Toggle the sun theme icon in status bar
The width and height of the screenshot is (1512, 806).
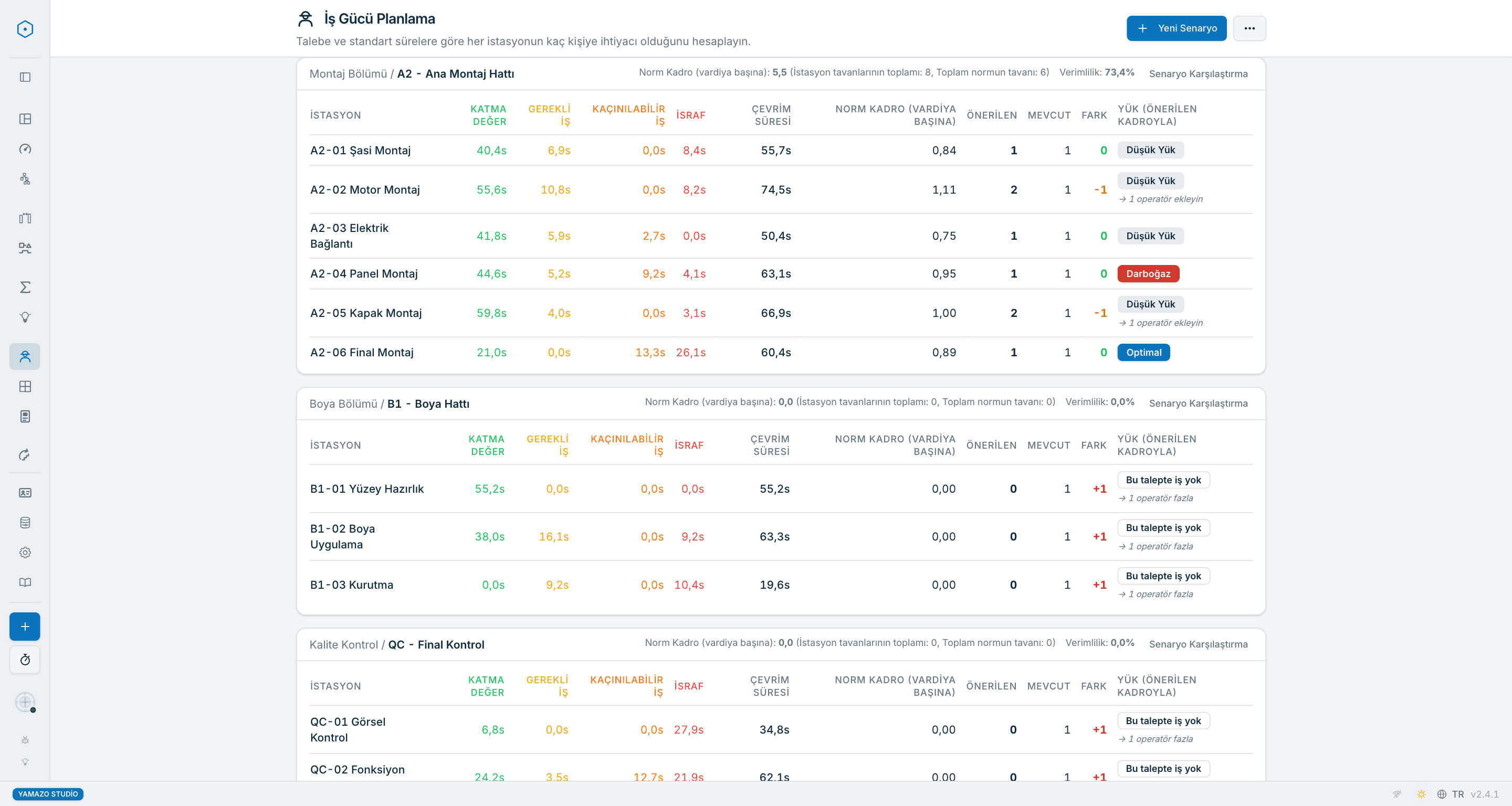[x=1421, y=794]
